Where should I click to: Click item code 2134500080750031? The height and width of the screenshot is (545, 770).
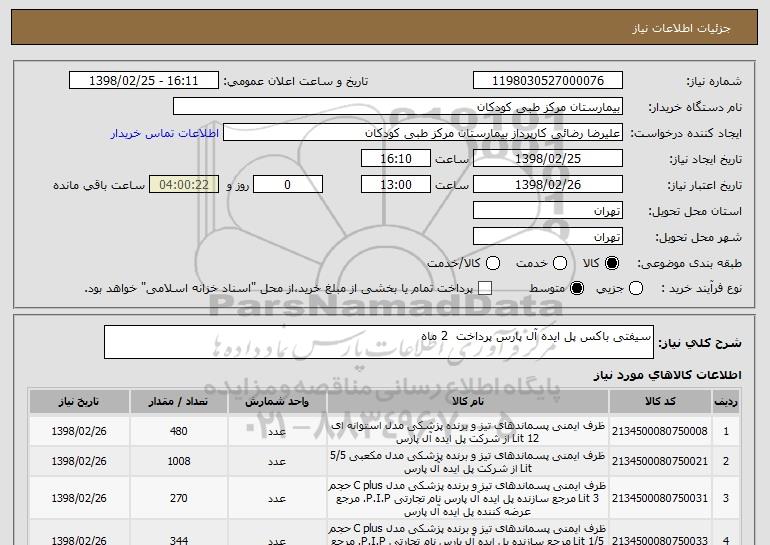(x=660, y=498)
